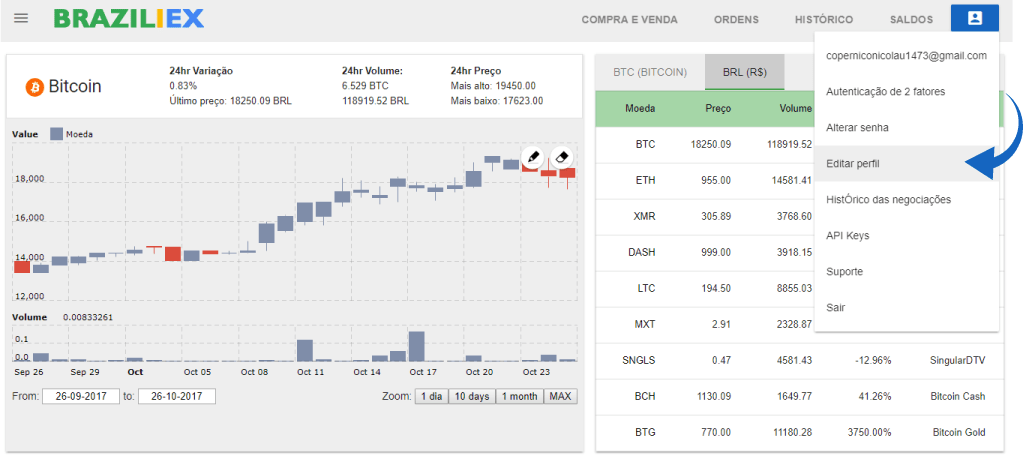
Task: Open Autenticação de 2 fatores option
Action: pyautogui.click(x=885, y=91)
